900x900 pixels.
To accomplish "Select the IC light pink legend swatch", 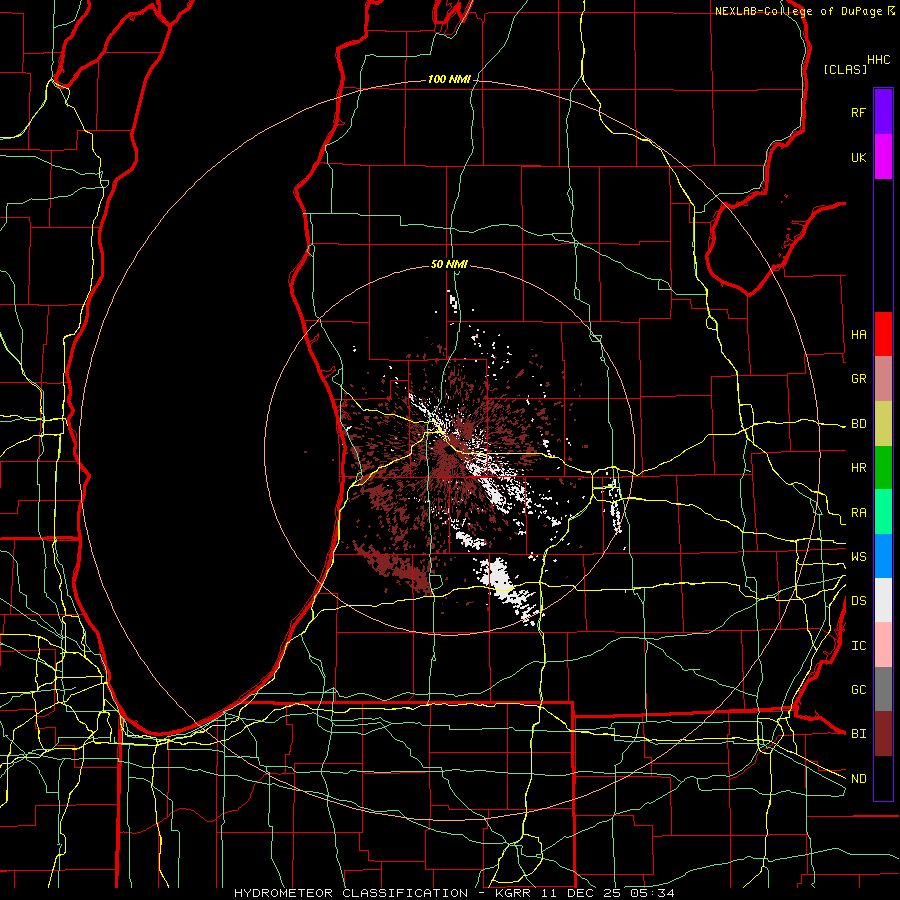I will [x=883, y=645].
